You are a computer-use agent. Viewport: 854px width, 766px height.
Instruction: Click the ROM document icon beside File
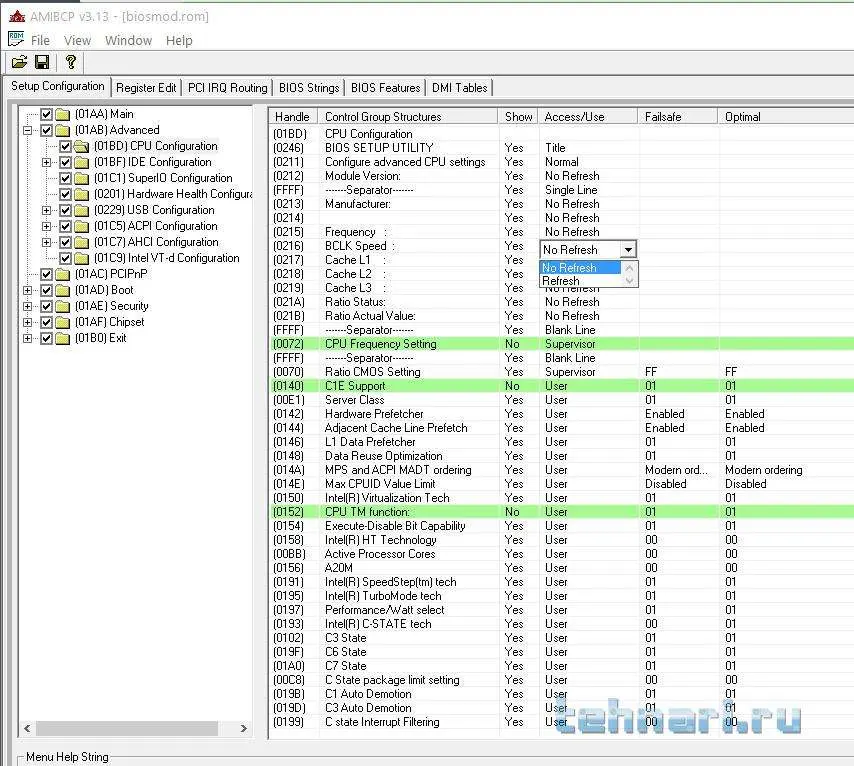(x=15, y=40)
